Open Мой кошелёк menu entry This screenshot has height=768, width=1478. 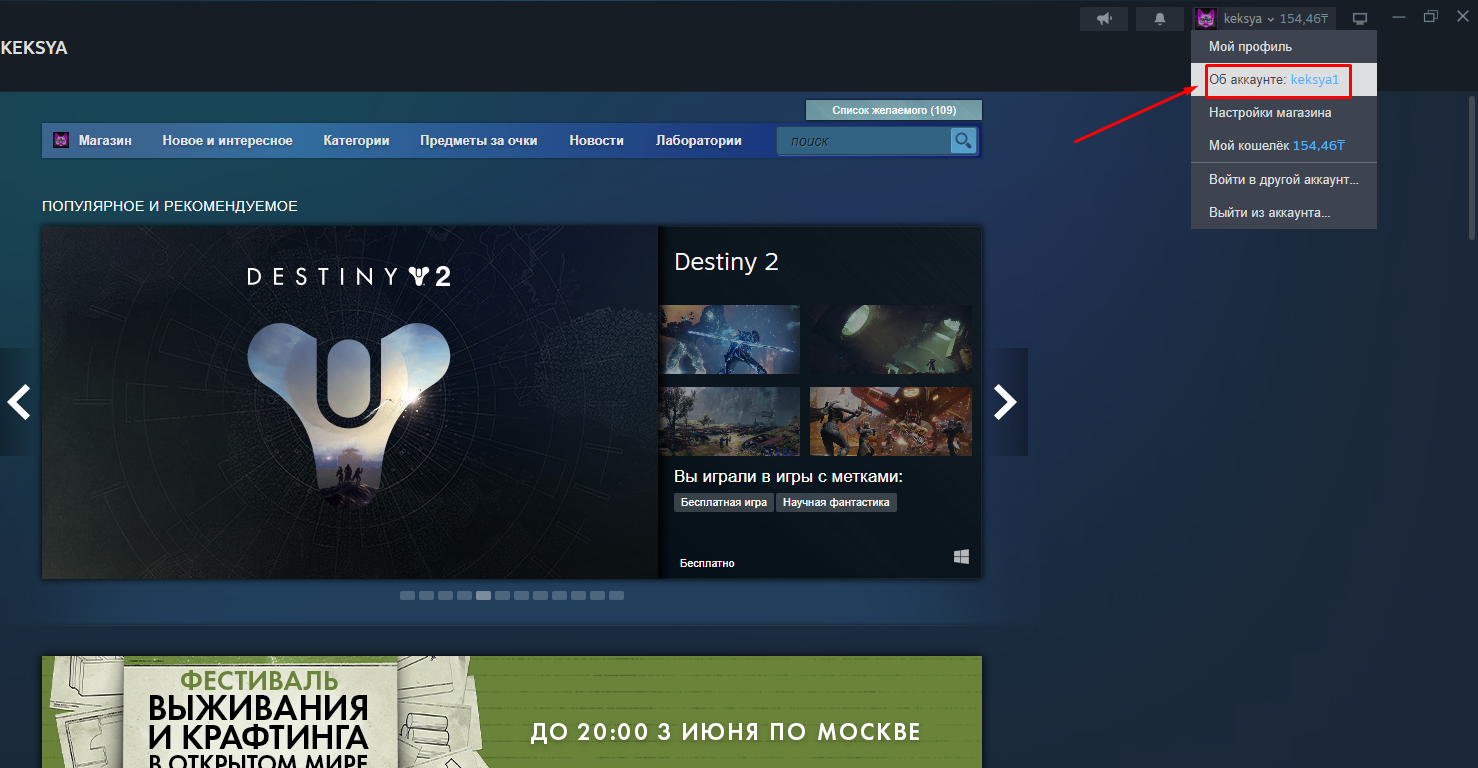tap(1284, 146)
